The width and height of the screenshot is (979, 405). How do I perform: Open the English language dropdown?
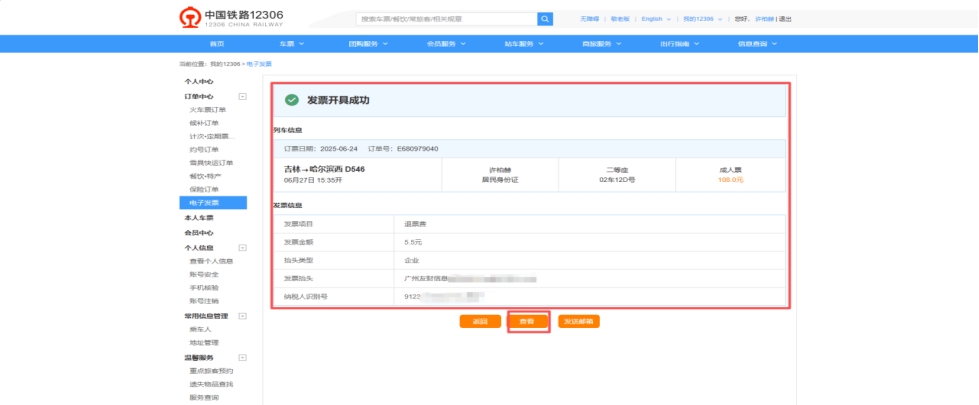656,19
